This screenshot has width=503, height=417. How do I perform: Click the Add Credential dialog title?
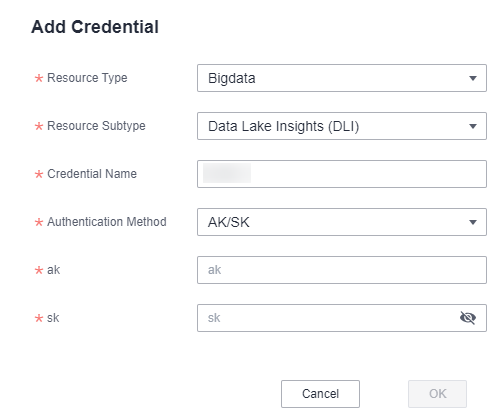tap(95, 27)
